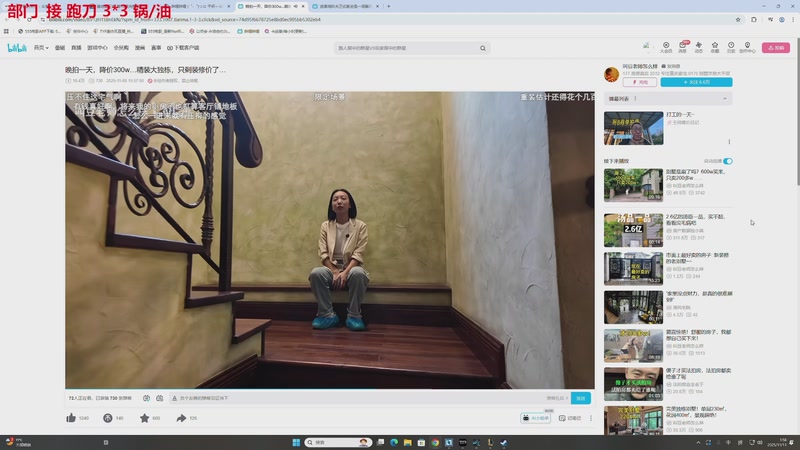
Task: Open the 收藏 favorites icon
Action: [x=715, y=47]
